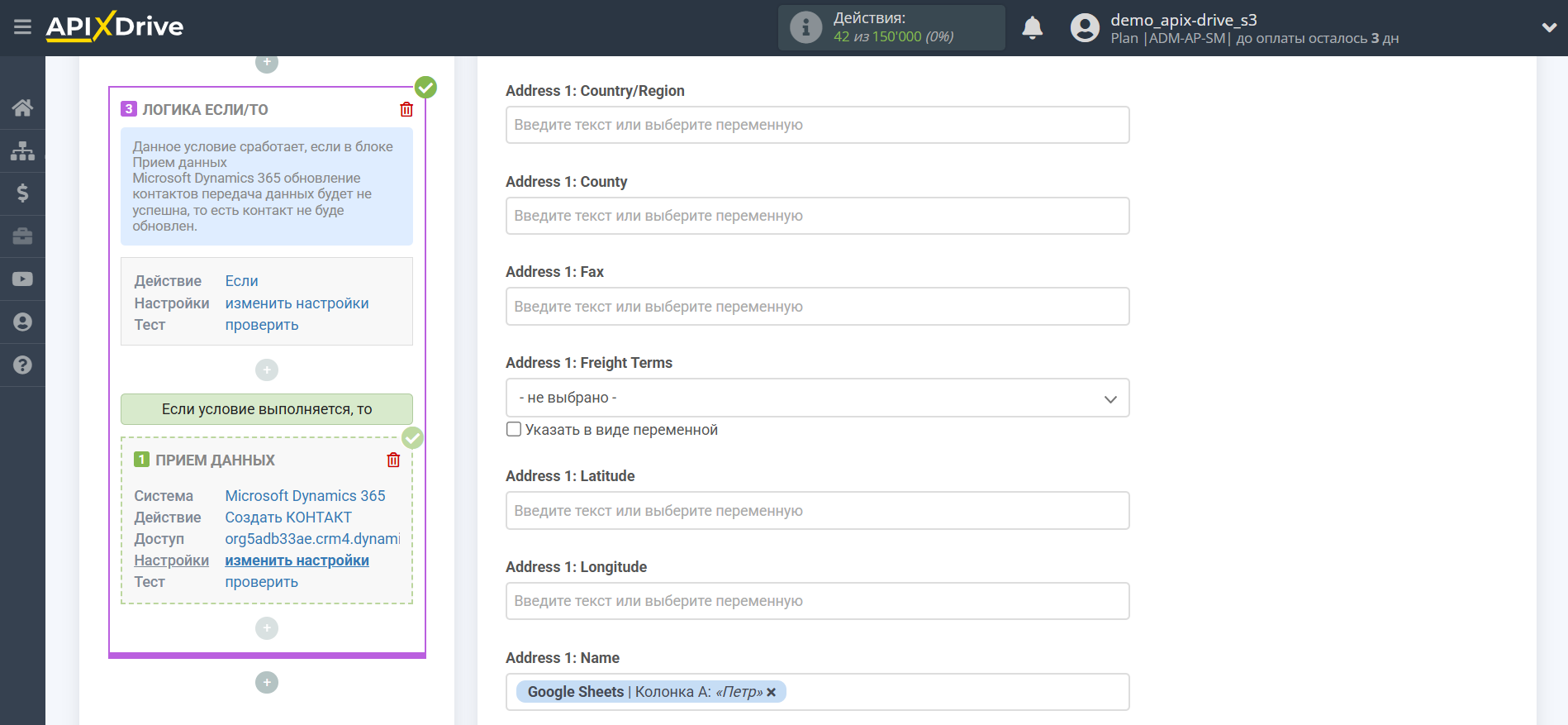Click the user avatar icon
The height and width of the screenshot is (725, 1568).
[x=1085, y=28]
